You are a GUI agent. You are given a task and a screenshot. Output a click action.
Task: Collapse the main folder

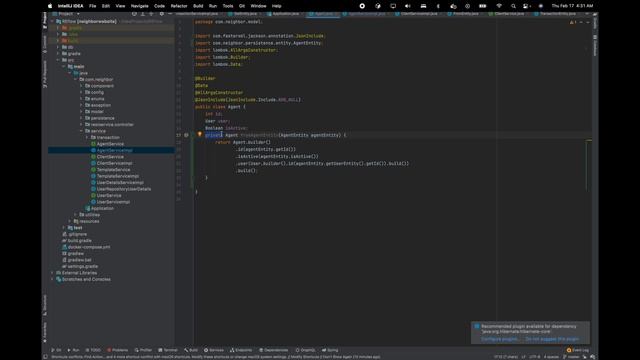coord(64,67)
